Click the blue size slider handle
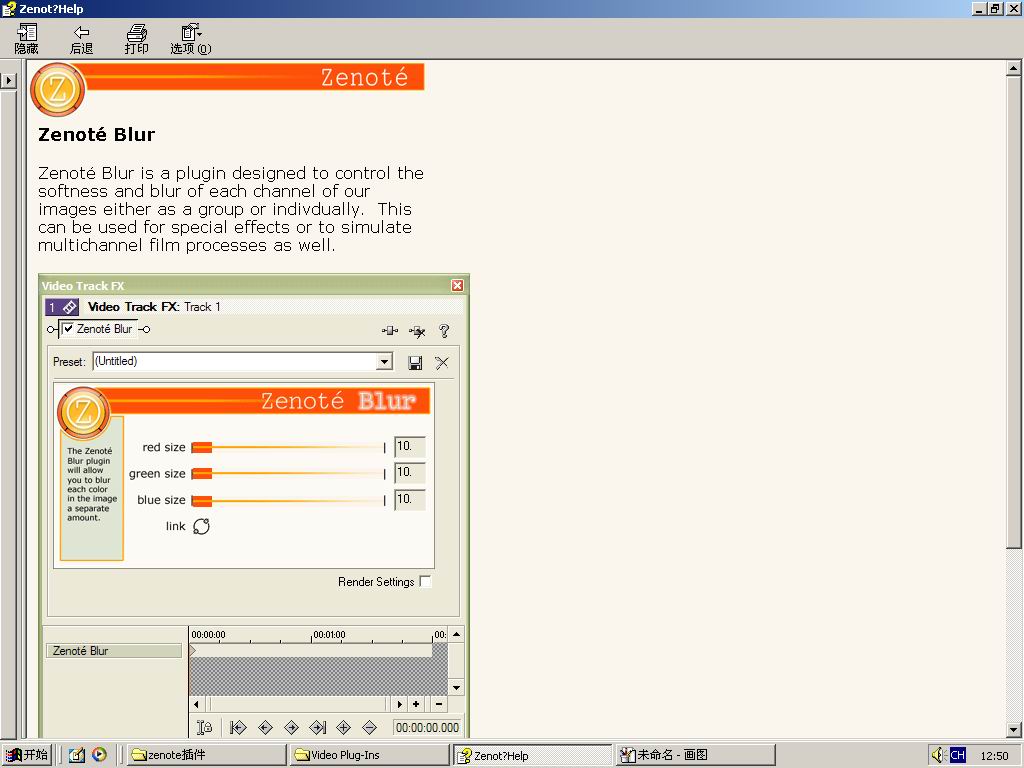1024x768 pixels. point(202,500)
